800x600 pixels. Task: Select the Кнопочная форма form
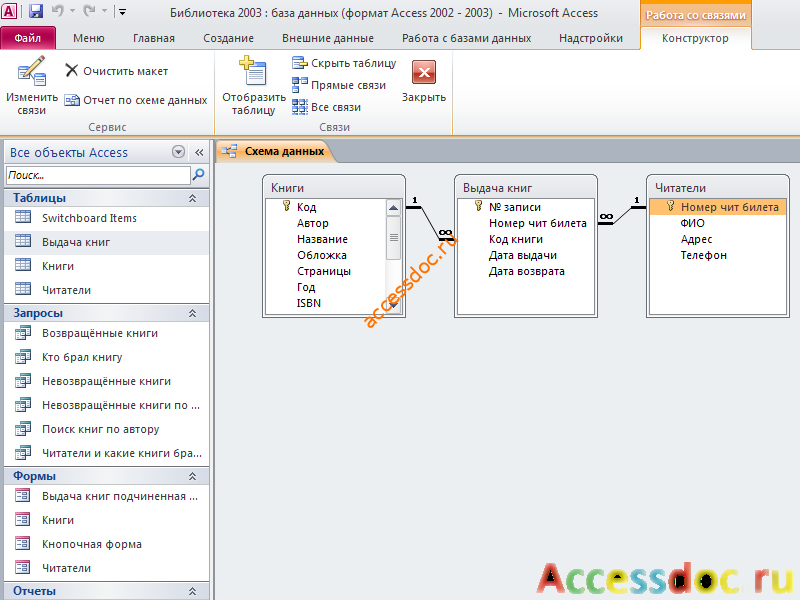[x=107, y=544]
